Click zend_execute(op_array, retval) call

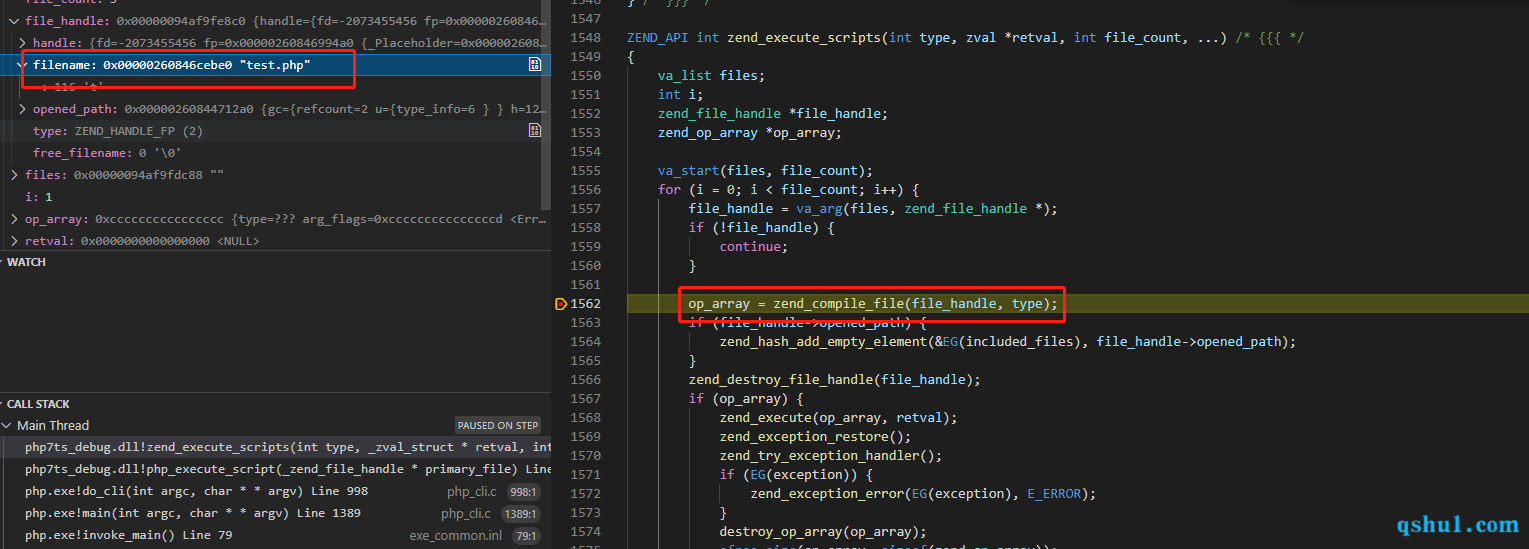tap(838, 418)
